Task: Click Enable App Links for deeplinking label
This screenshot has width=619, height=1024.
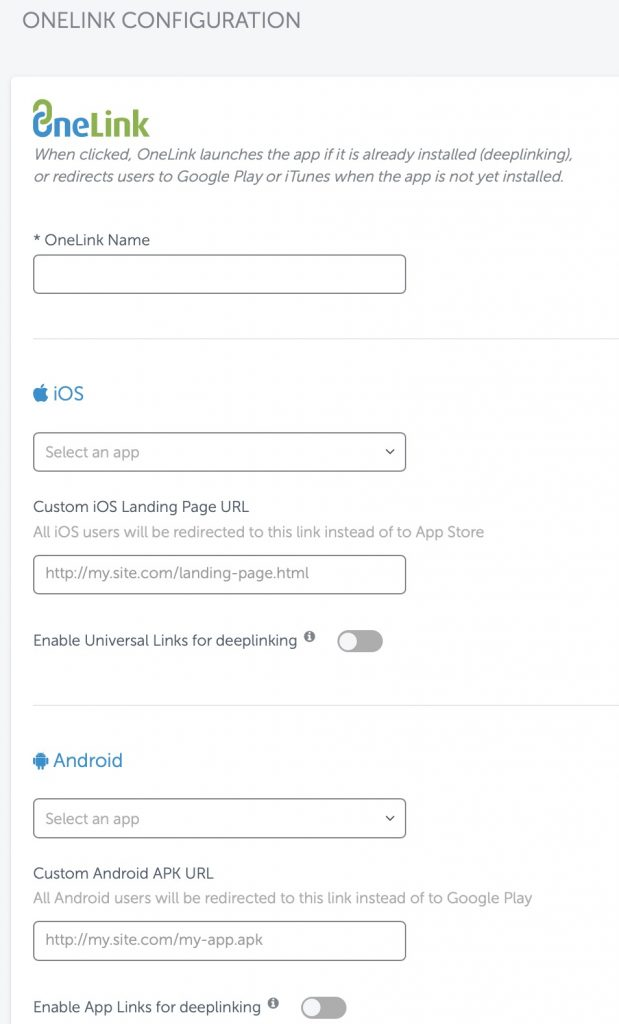Action: pos(147,1007)
